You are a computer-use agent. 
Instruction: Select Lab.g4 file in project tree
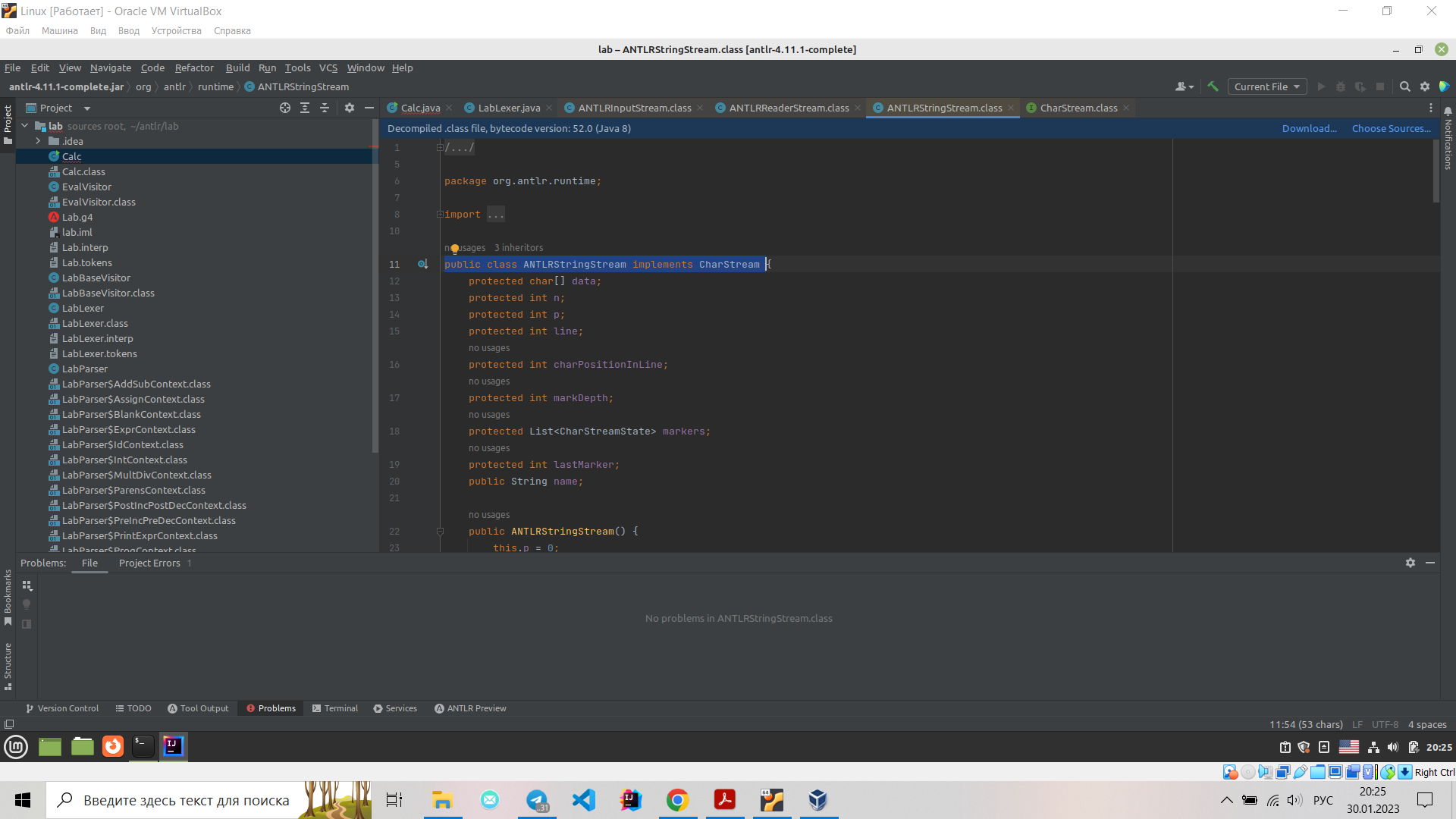(77, 217)
